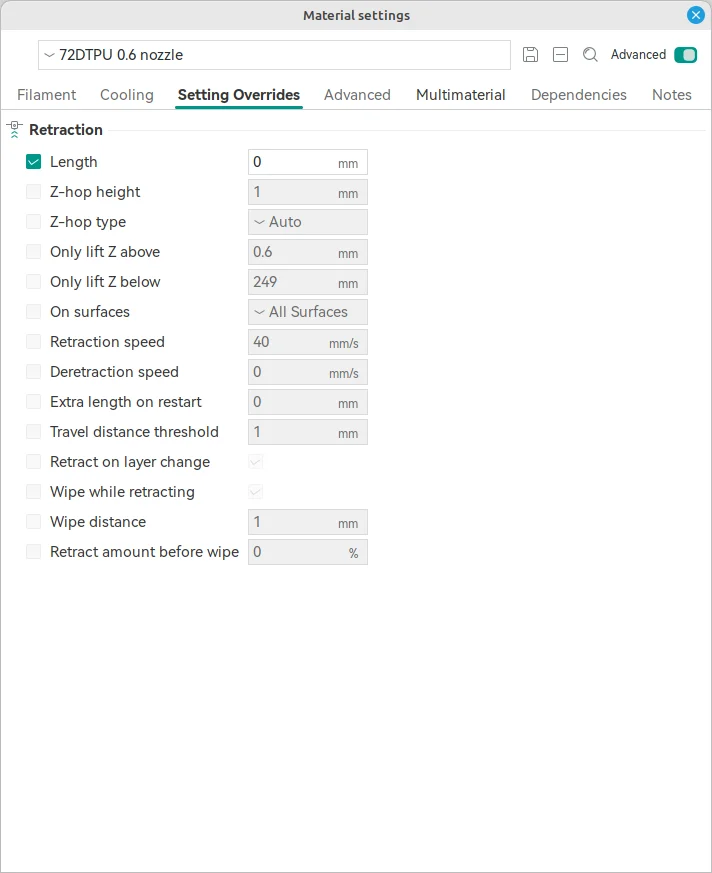
Task: Go to the Dependencies tab
Action: [x=578, y=95]
